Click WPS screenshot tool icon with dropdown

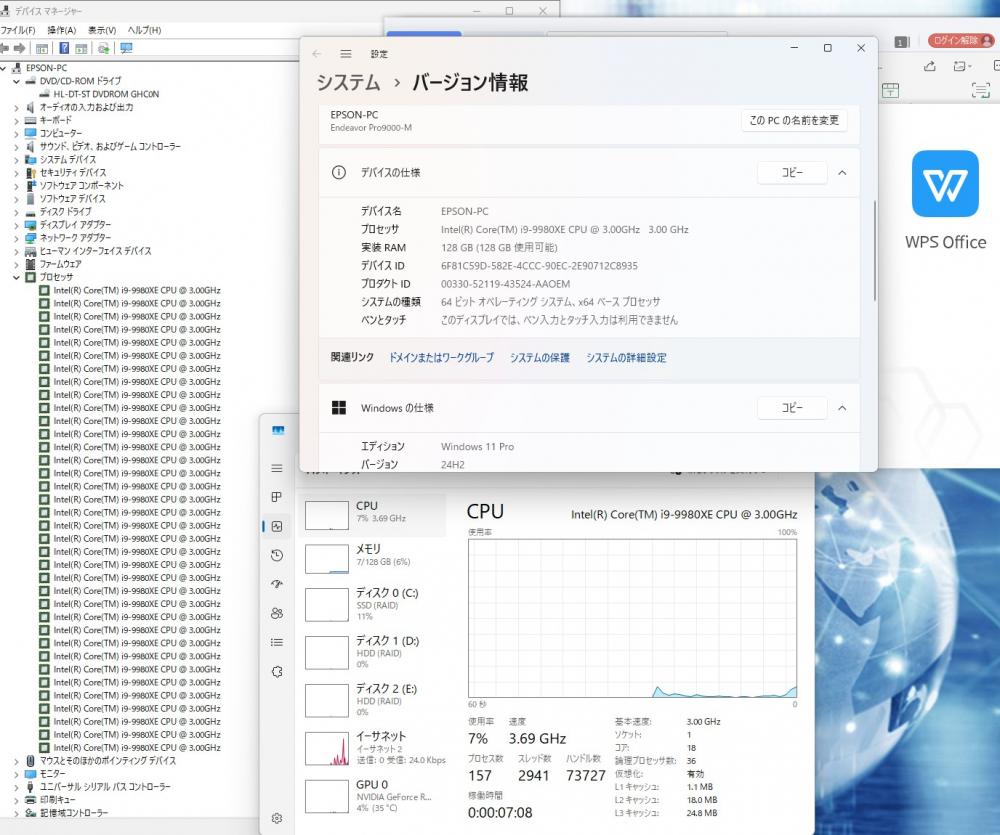click(x=962, y=66)
